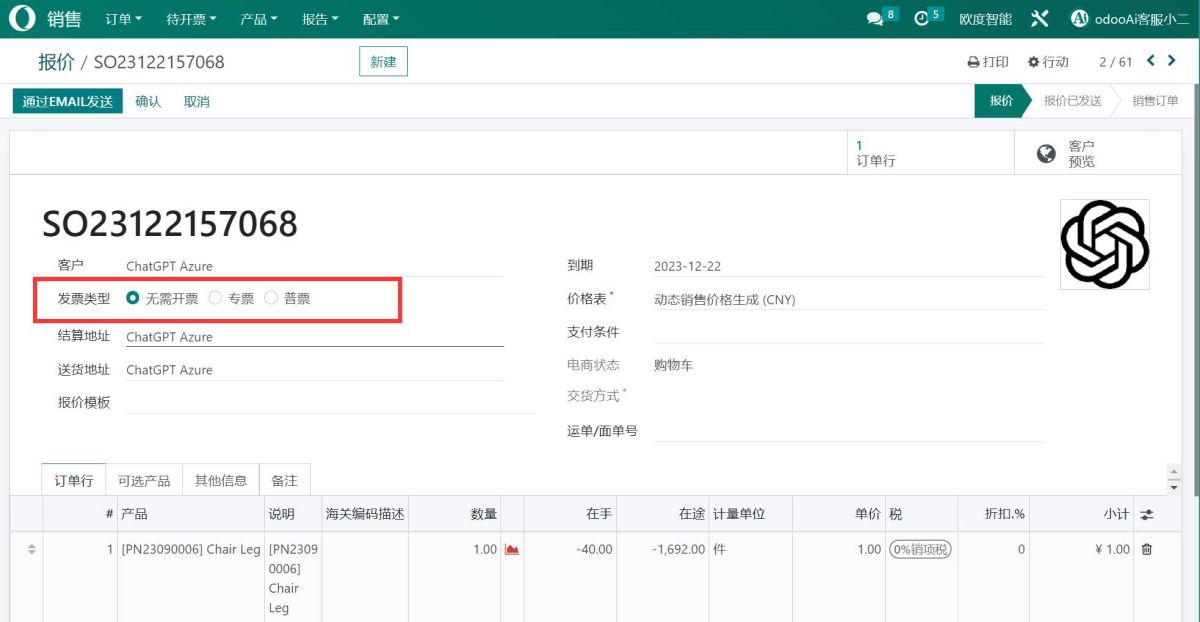This screenshot has width=1200, height=622.
Task: Open the 配置 dropdown menu
Action: click(x=381, y=19)
